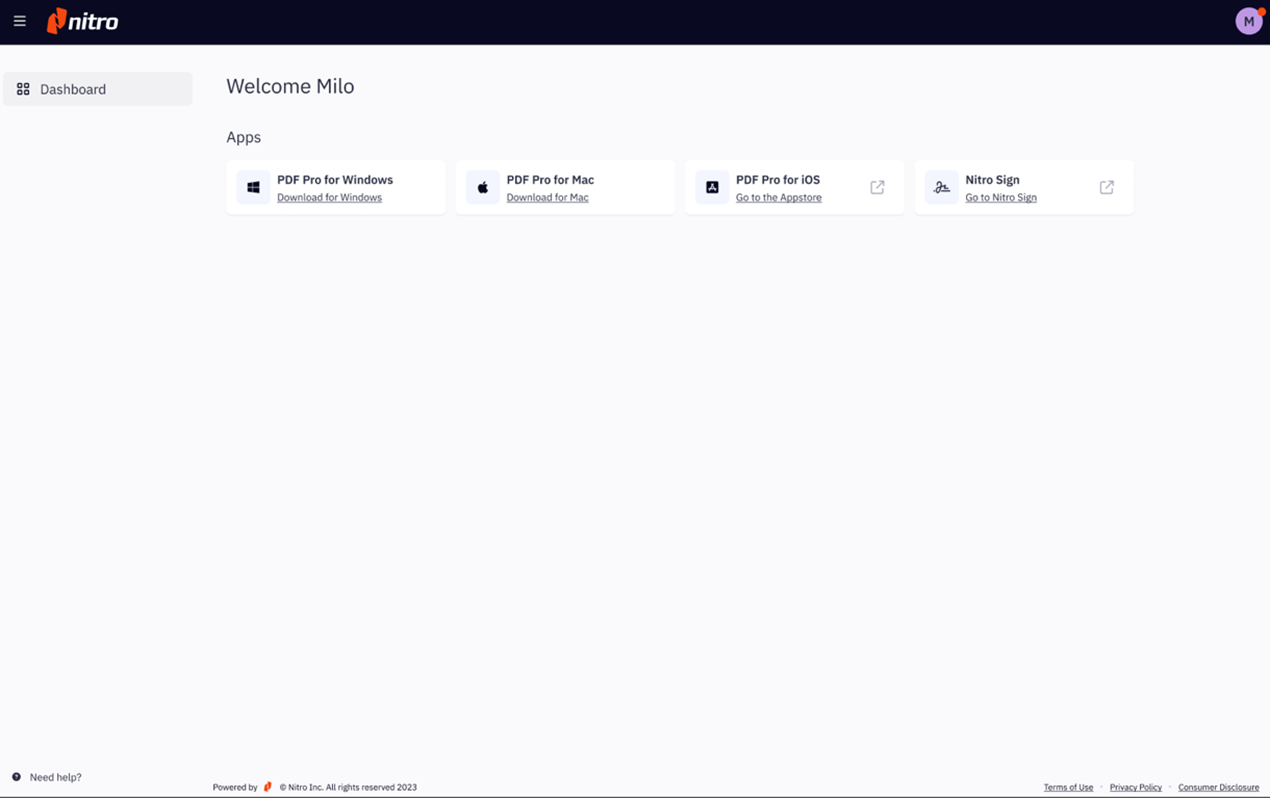Click the Download for Mac link
This screenshot has width=1270, height=798.
pos(547,197)
